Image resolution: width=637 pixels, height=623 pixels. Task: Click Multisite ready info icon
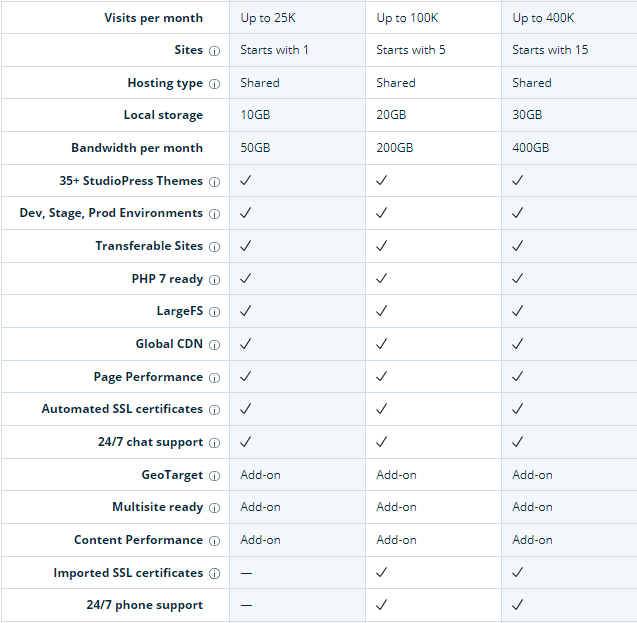pyautogui.click(x=214, y=508)
